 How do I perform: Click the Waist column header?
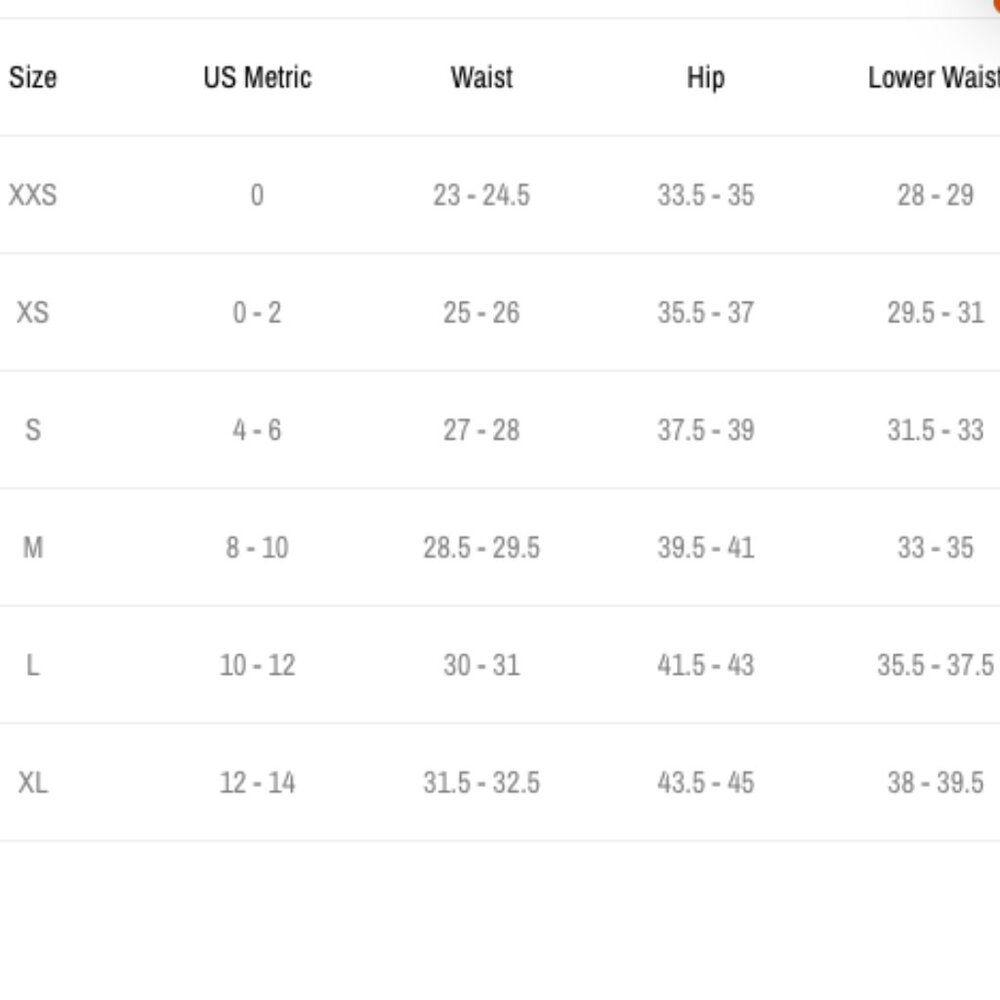[x=481, y=77]
